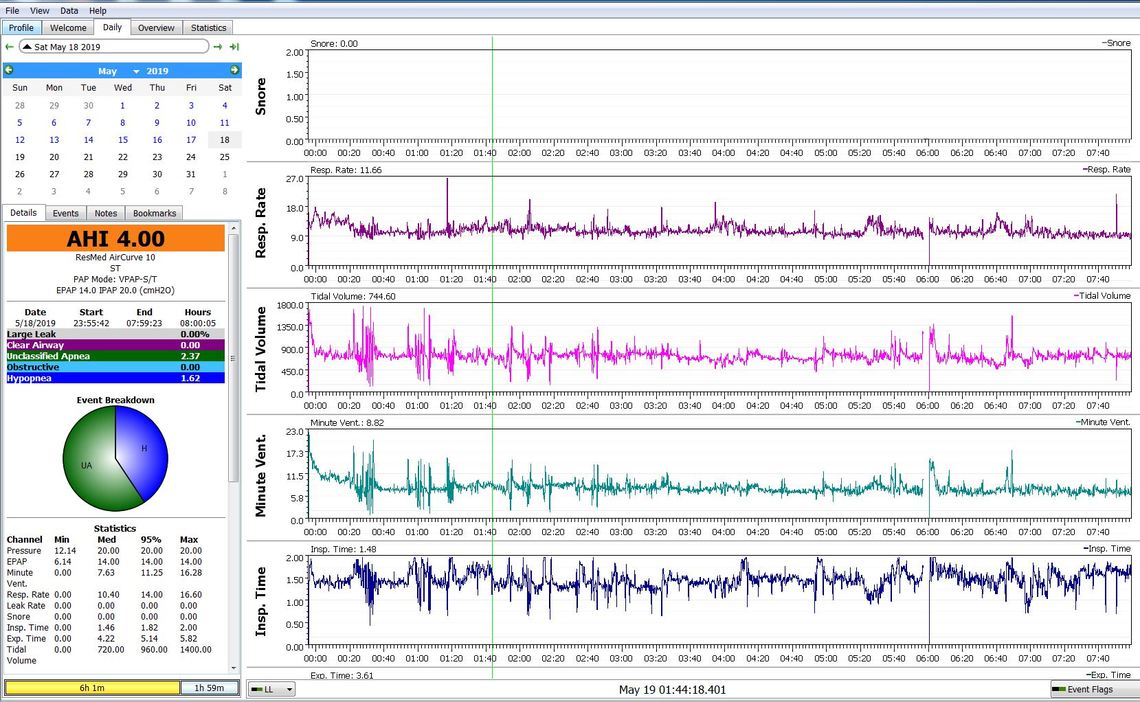Viewport: 1140px width, 702px height.
Task: Select May 17 in the calendar
Action: click(x=190, y=140)
